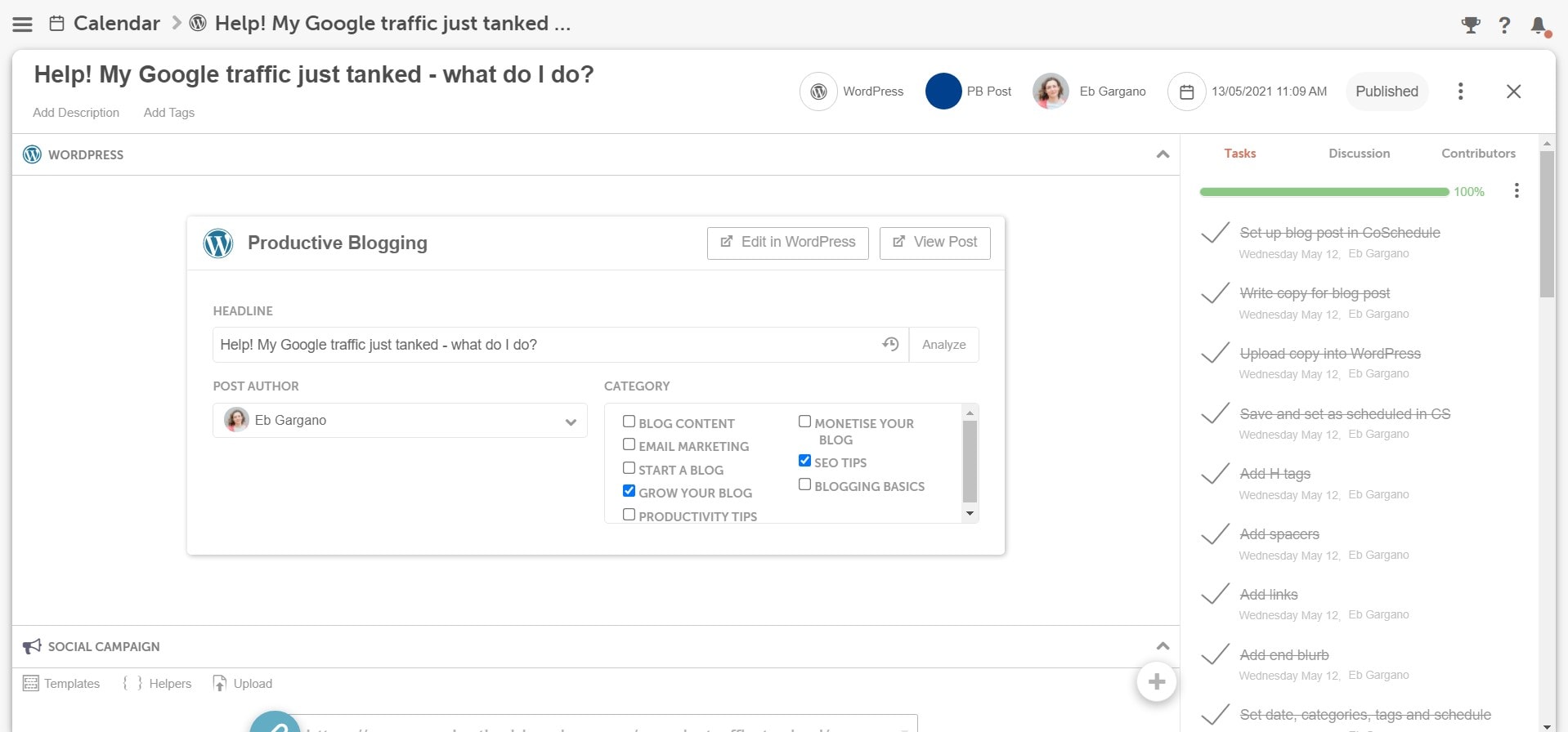Uncheck 'Set date, categories, tags and schedule' task
This screenshot has width=1568, height=732.
point(1215,715)
